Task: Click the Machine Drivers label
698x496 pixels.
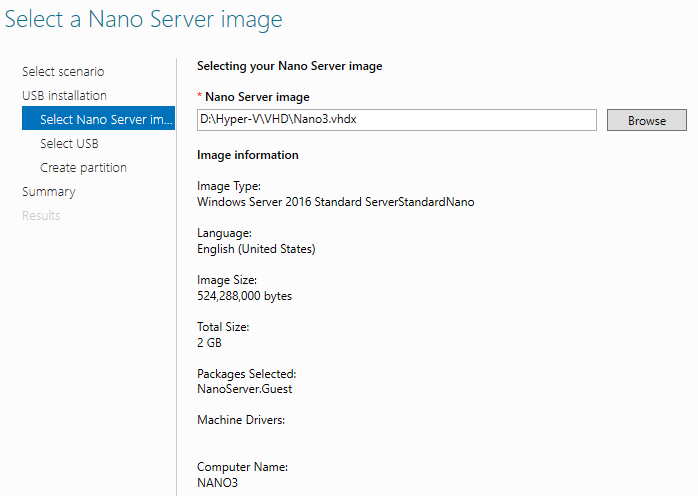Action: [241, 420]
